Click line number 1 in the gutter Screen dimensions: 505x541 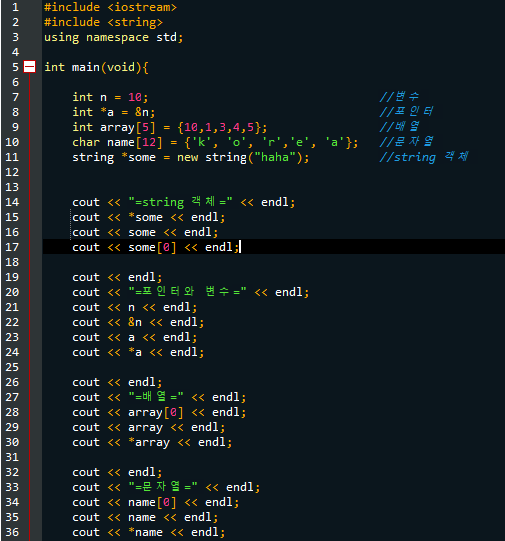point(16,7)
